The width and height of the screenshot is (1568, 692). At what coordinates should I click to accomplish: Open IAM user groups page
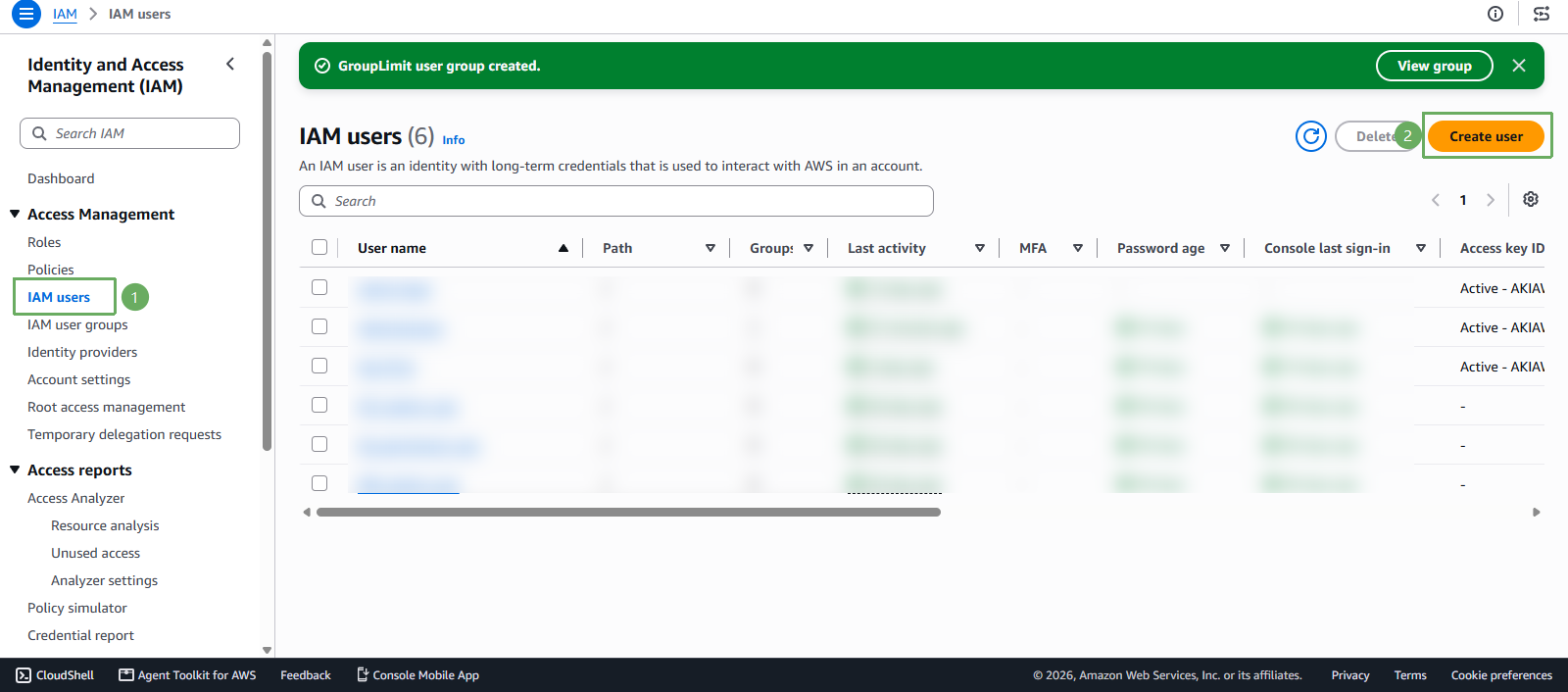77,324
